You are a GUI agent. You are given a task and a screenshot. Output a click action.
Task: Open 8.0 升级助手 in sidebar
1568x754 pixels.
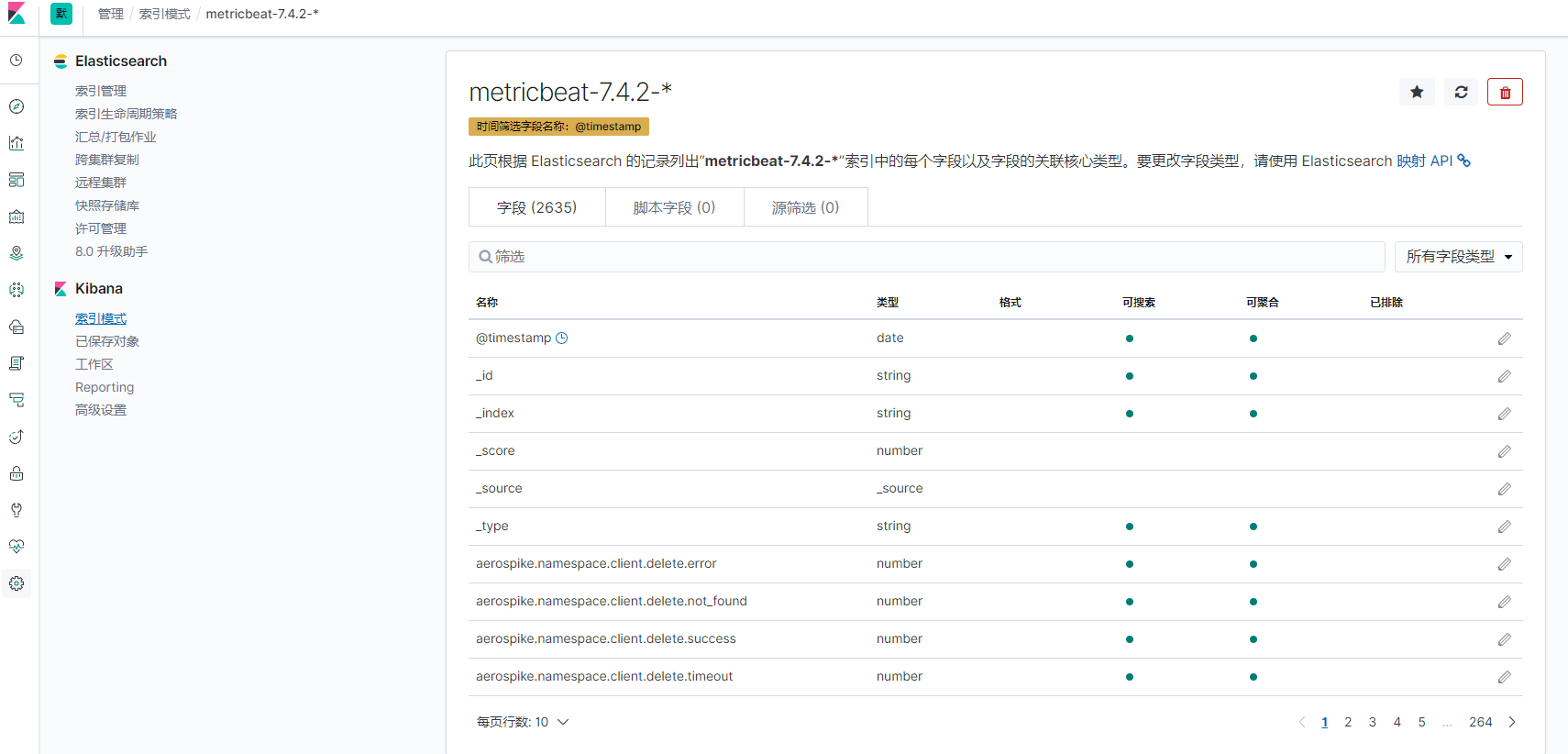point(112,251)
